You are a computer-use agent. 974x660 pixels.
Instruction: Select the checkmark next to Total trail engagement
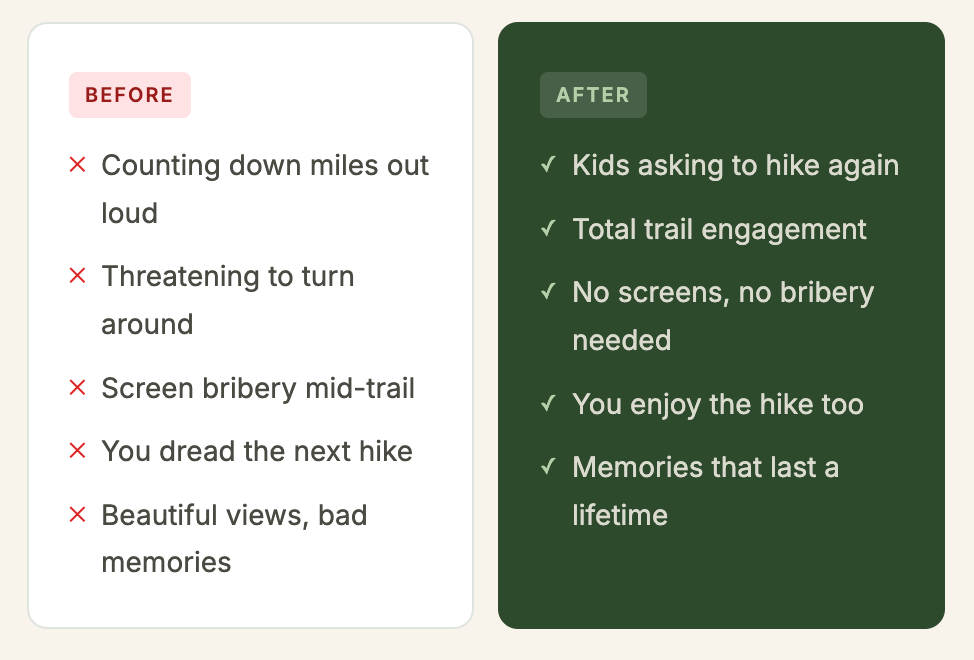pyautogui.click(x=548, y=228)
